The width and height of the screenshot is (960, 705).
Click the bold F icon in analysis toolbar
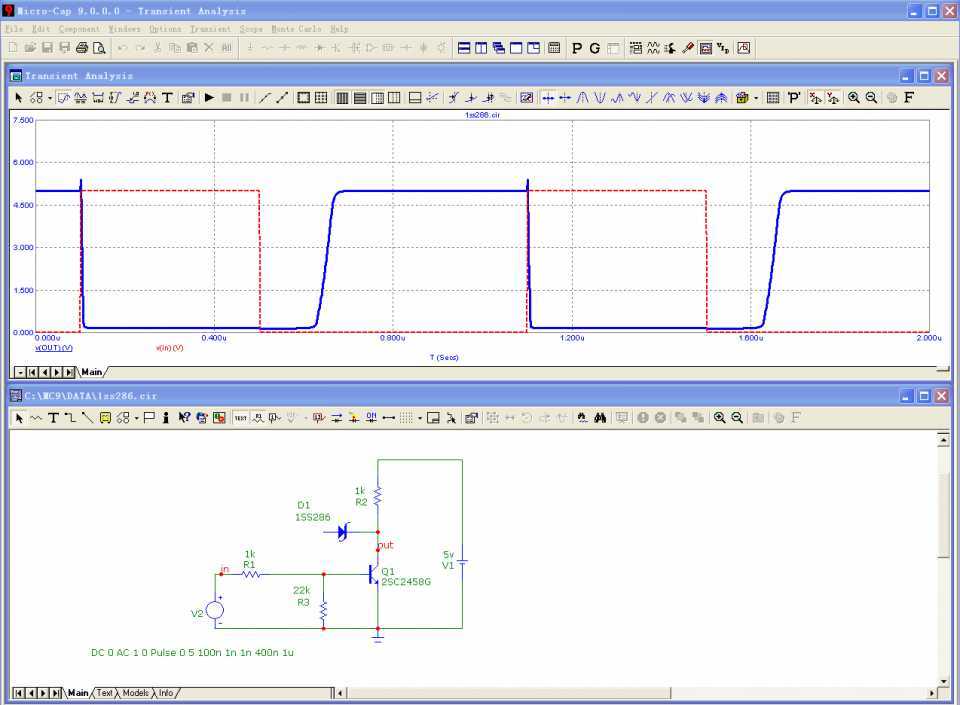click(909, 97)
